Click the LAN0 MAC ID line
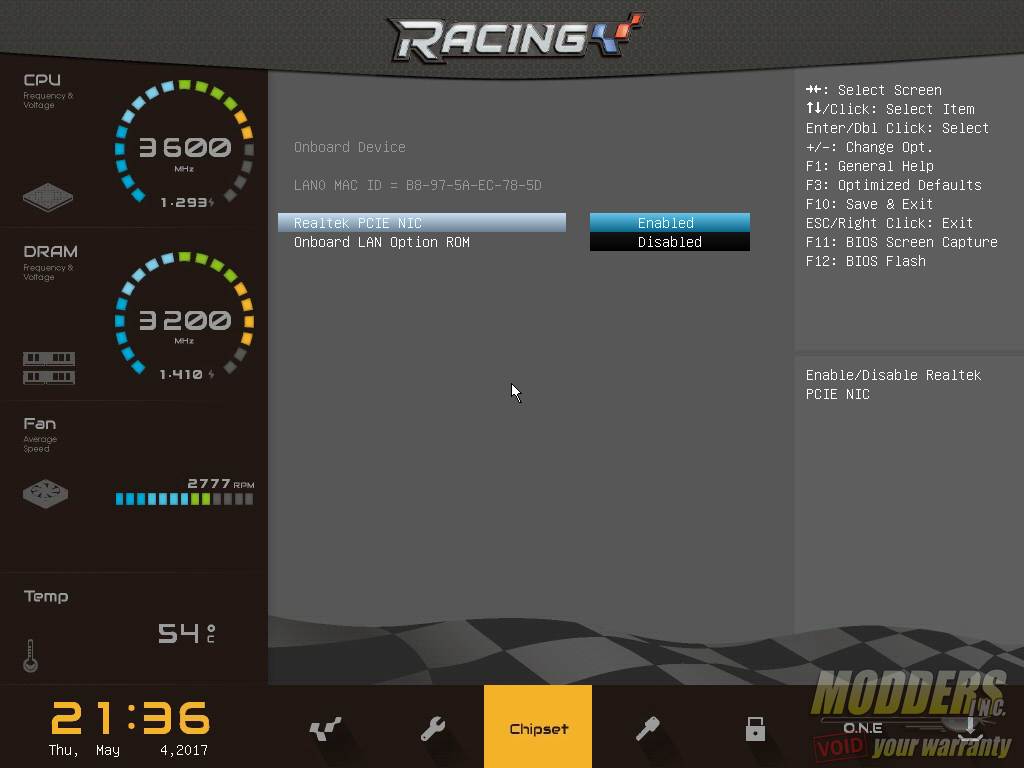Image resolution: width=1024 pixels, height=768 pixels. click(x=417, y=185)
